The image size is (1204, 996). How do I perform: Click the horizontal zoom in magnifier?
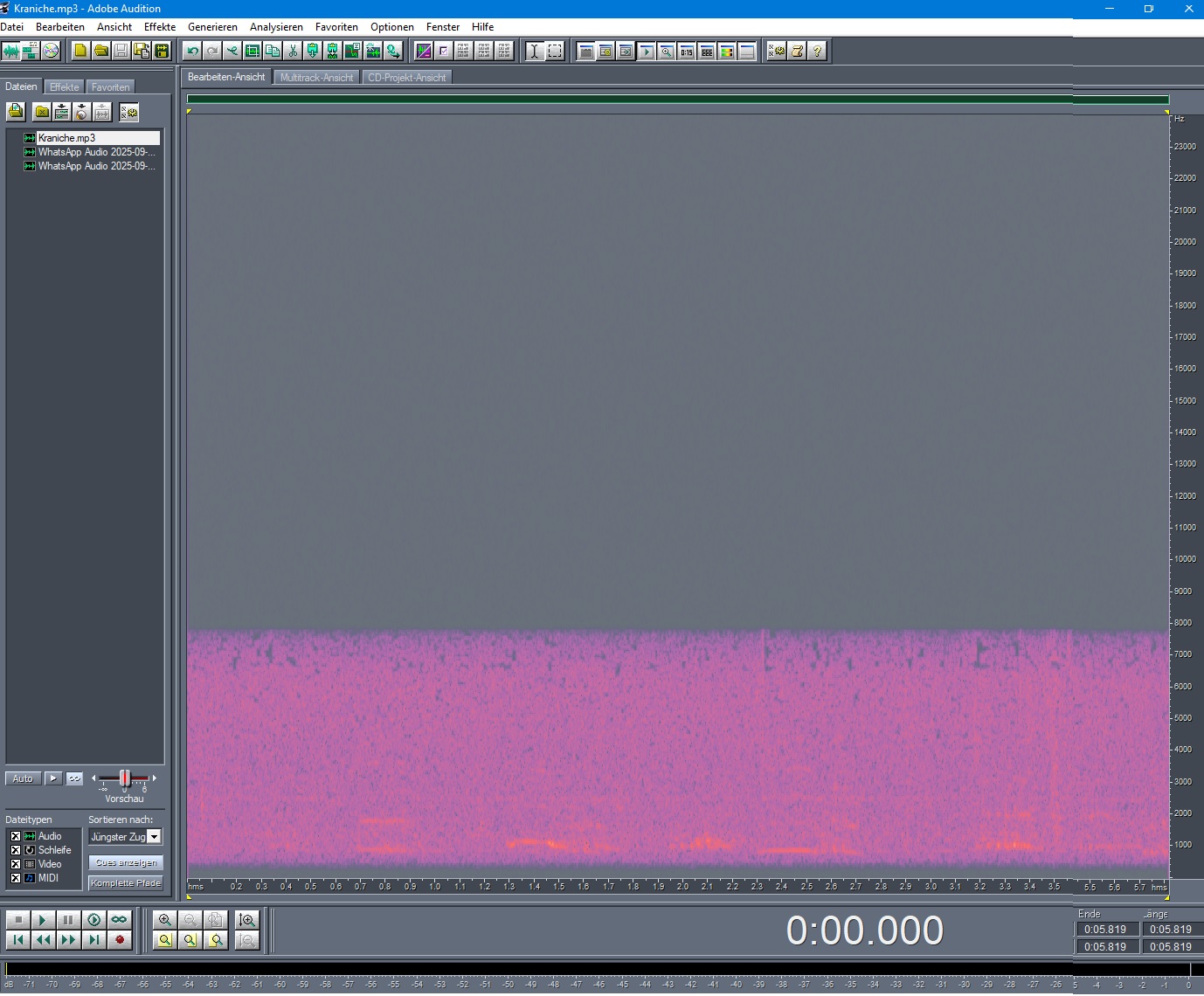coord(164,920)
